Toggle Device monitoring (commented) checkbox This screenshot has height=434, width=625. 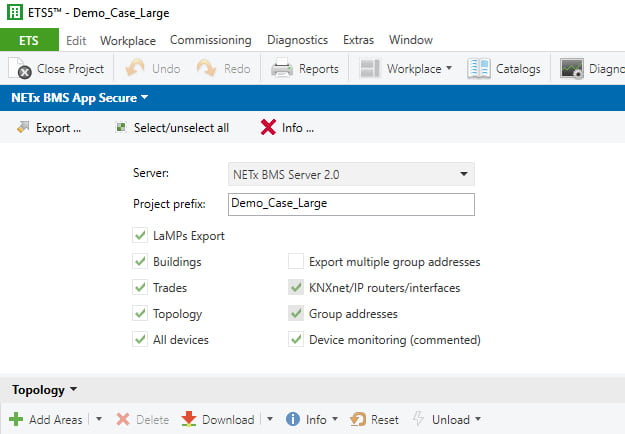point(296,340)
